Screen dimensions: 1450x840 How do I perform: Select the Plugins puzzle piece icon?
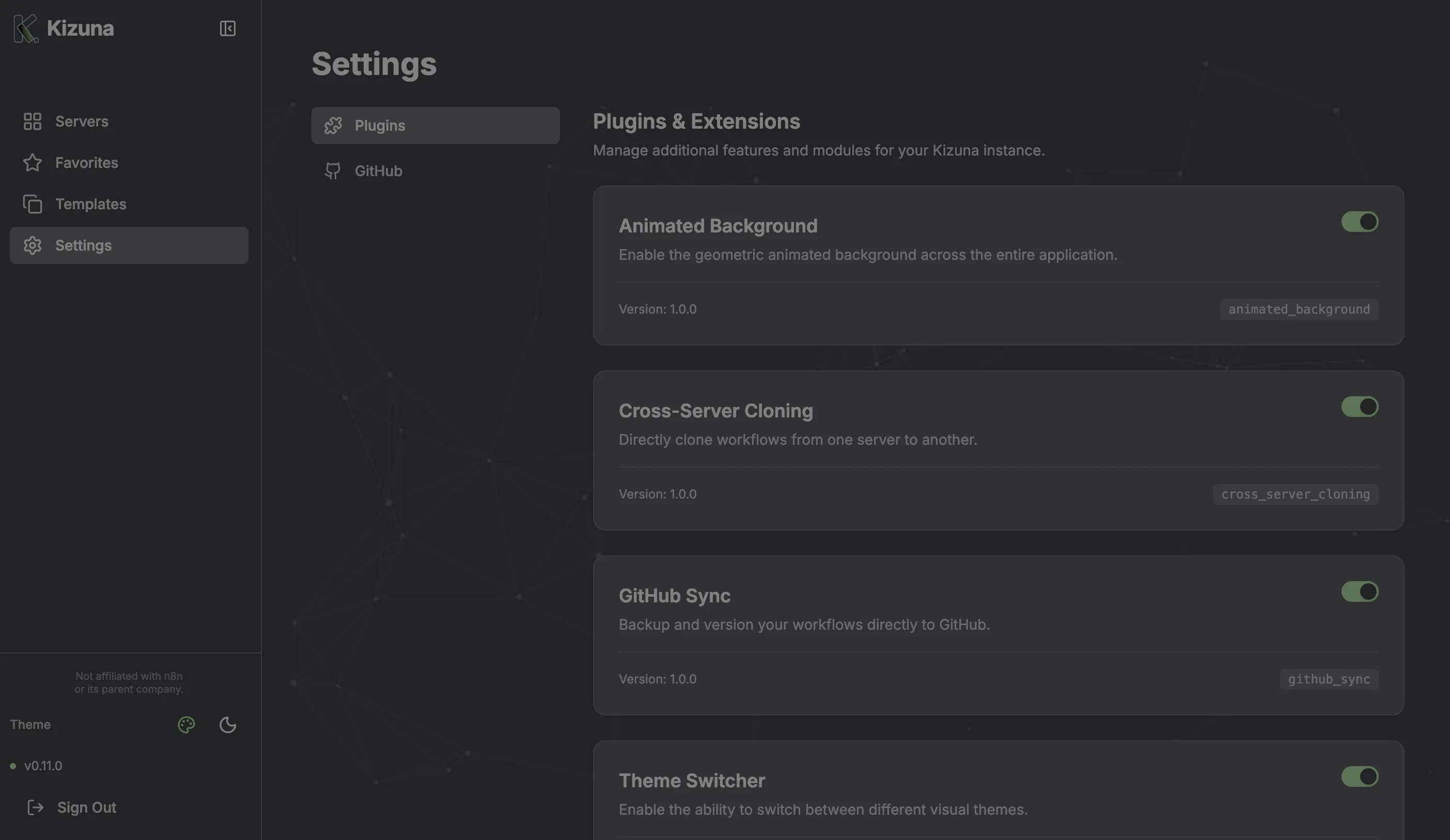point(334,125)
